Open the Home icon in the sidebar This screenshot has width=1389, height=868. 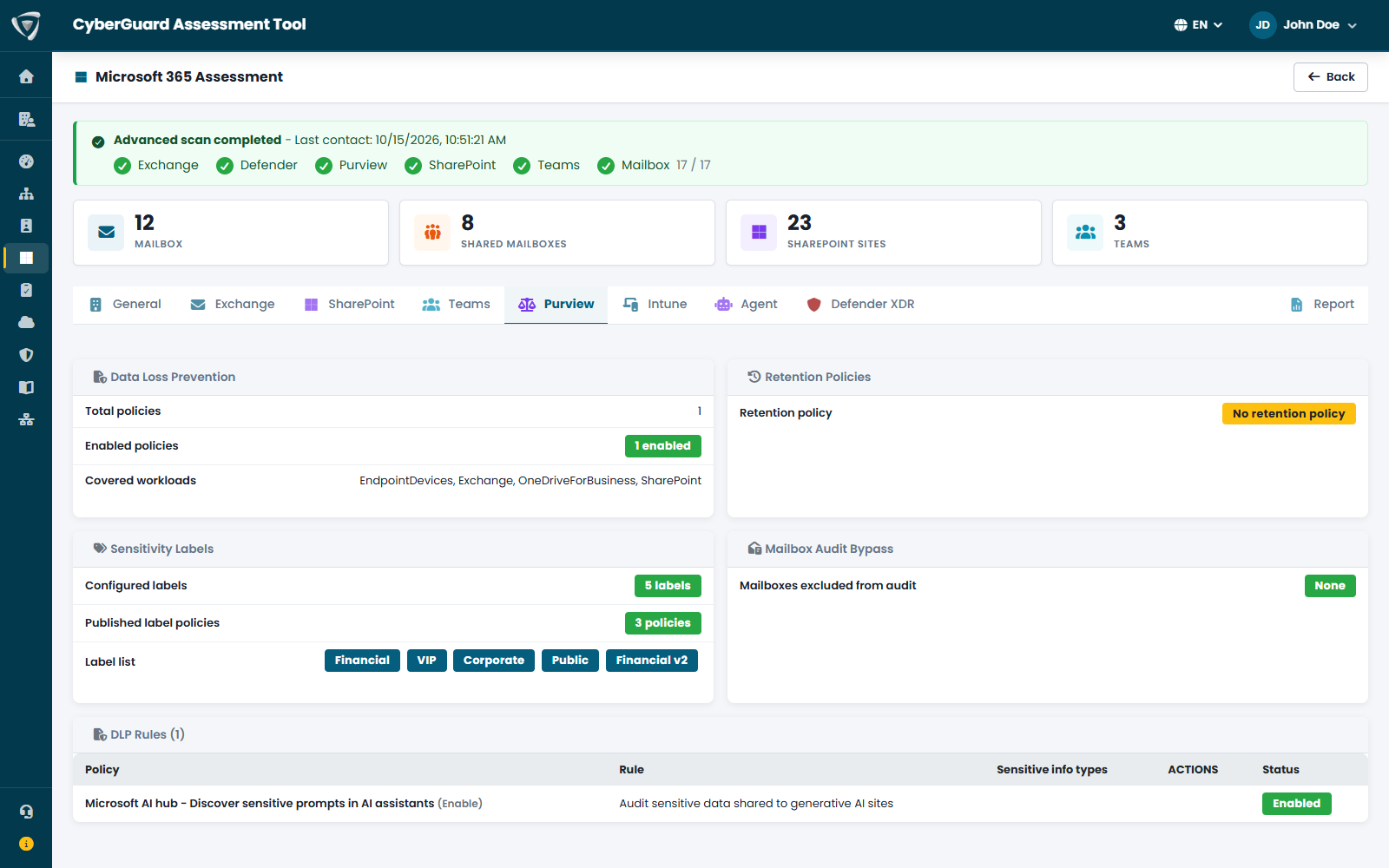[x=26, y=76]
